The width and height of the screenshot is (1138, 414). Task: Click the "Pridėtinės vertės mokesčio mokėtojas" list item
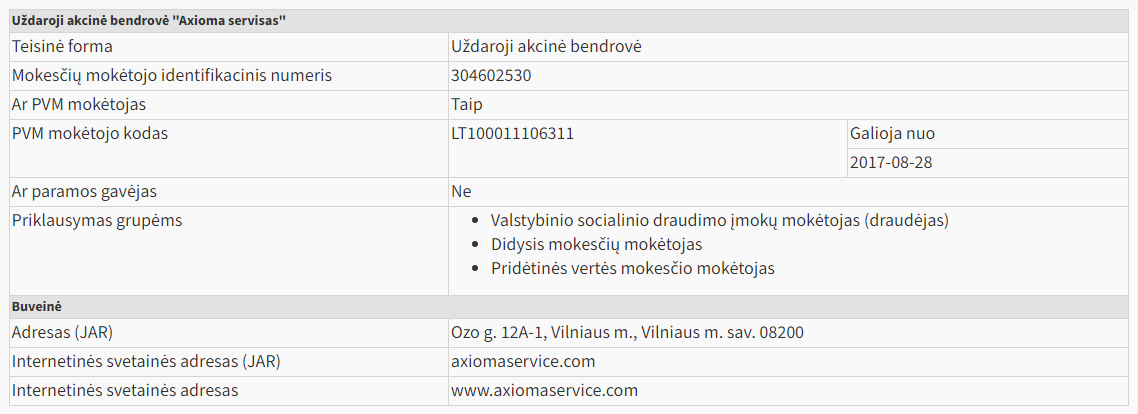(633, 268)
